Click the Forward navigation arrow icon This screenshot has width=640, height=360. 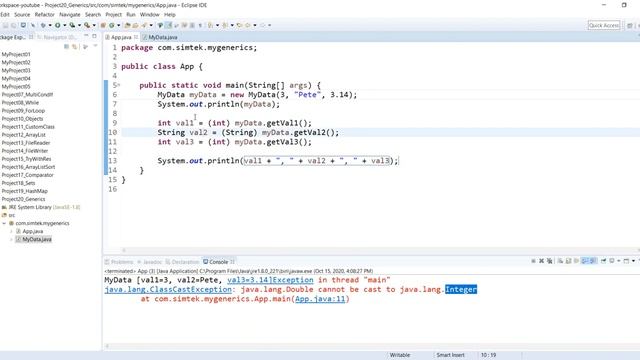tap(262, 25)
